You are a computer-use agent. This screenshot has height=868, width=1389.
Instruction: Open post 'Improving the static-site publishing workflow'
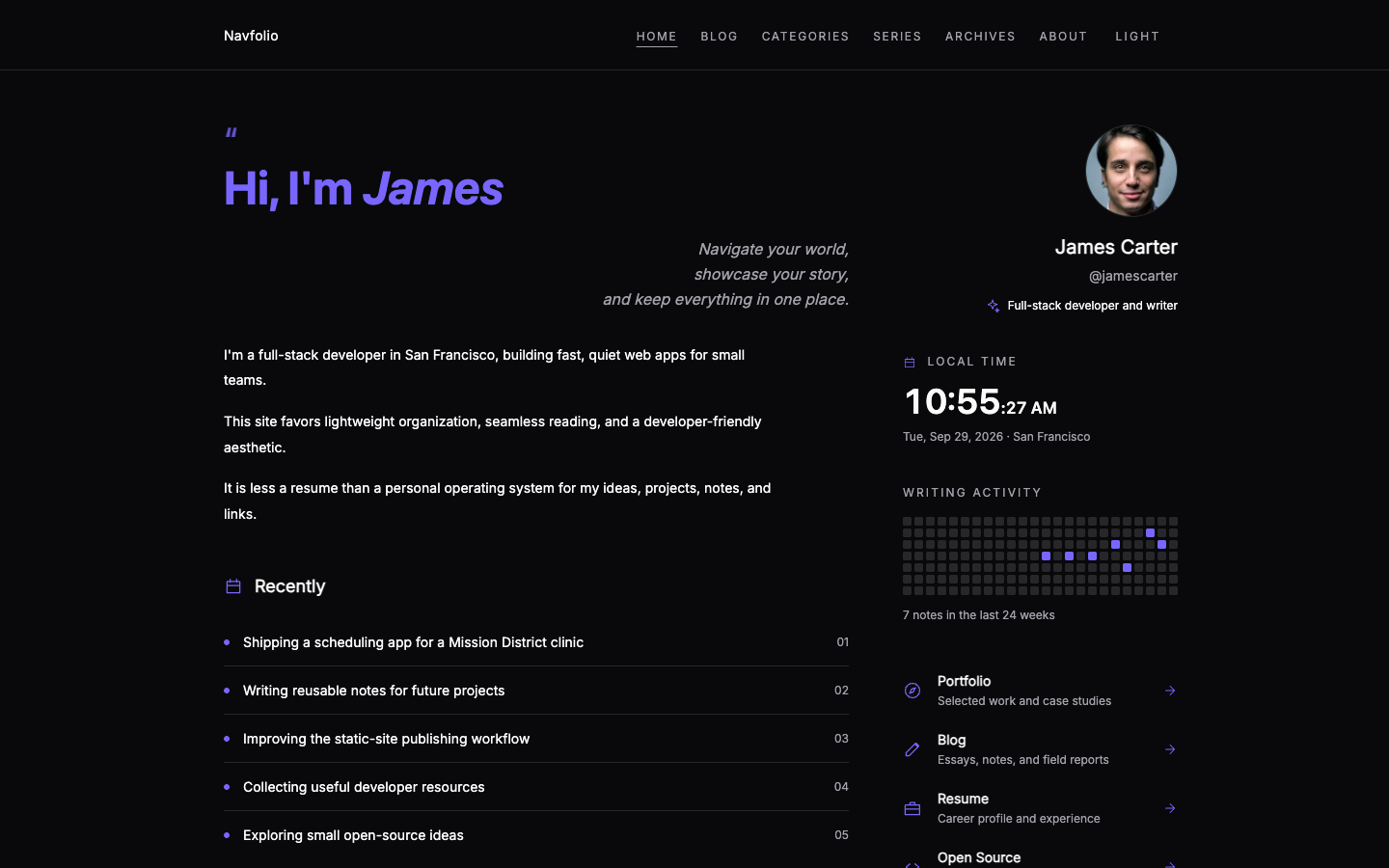click(536, 739)
